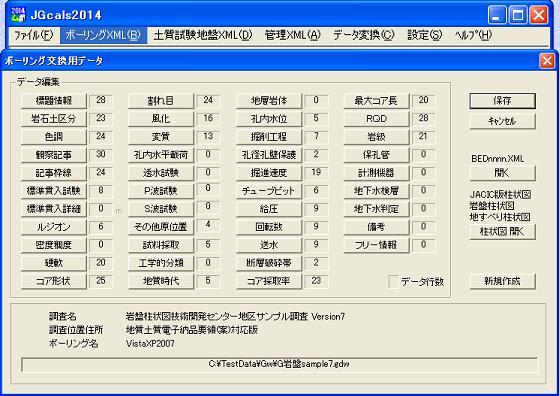The width and height of the screenshot is (560, 396).
Task: Click the 密度検層 button
Action: point(54,245)
